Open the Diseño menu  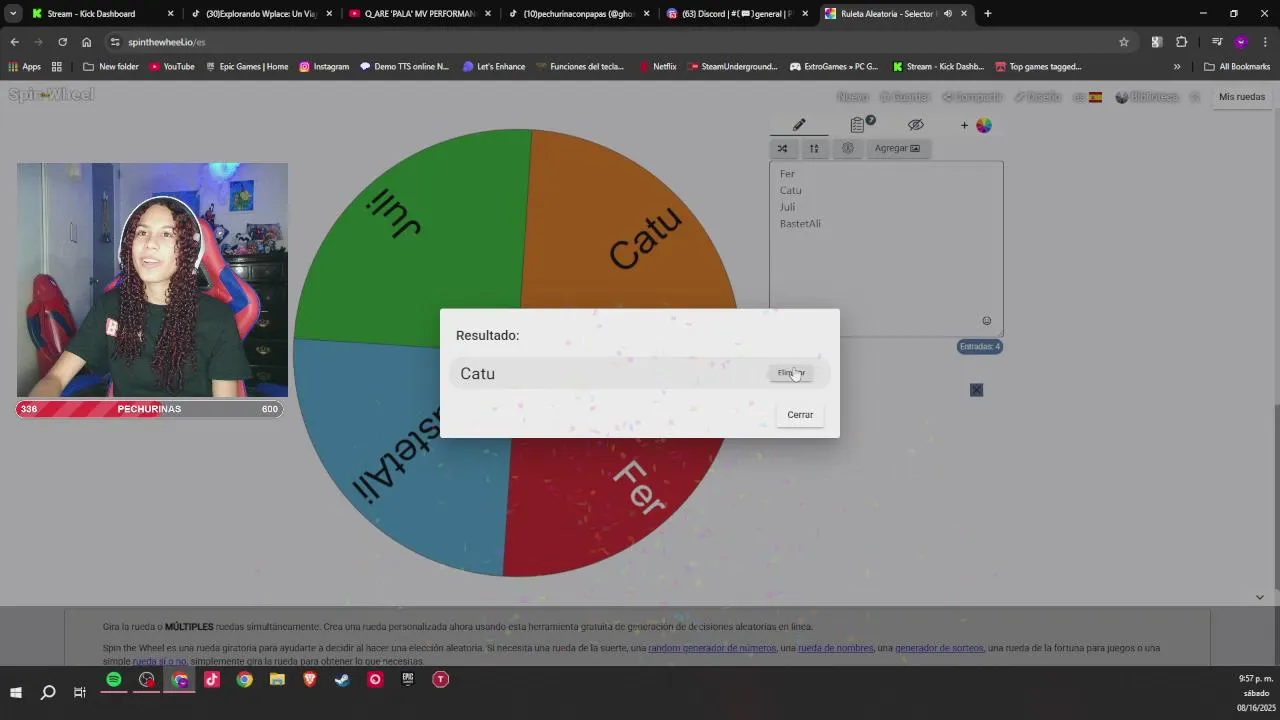coord(1037,97)
